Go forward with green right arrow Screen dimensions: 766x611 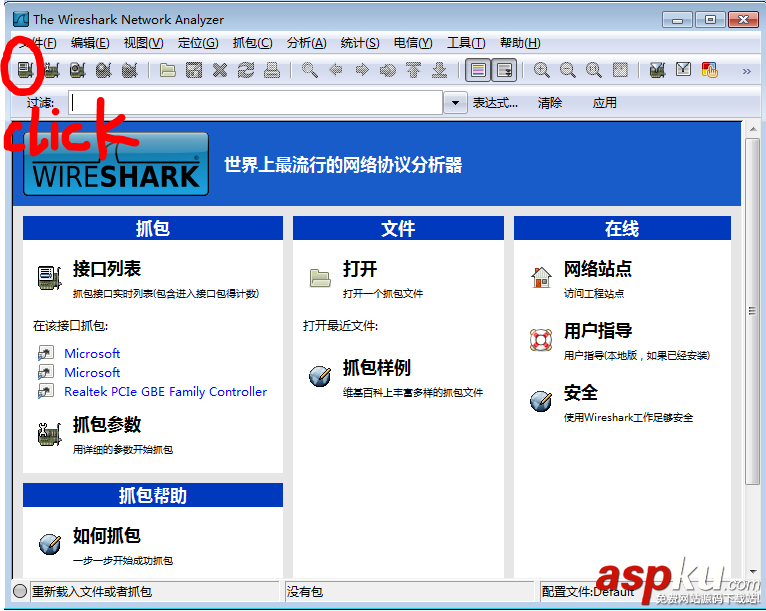pos(362,70)
